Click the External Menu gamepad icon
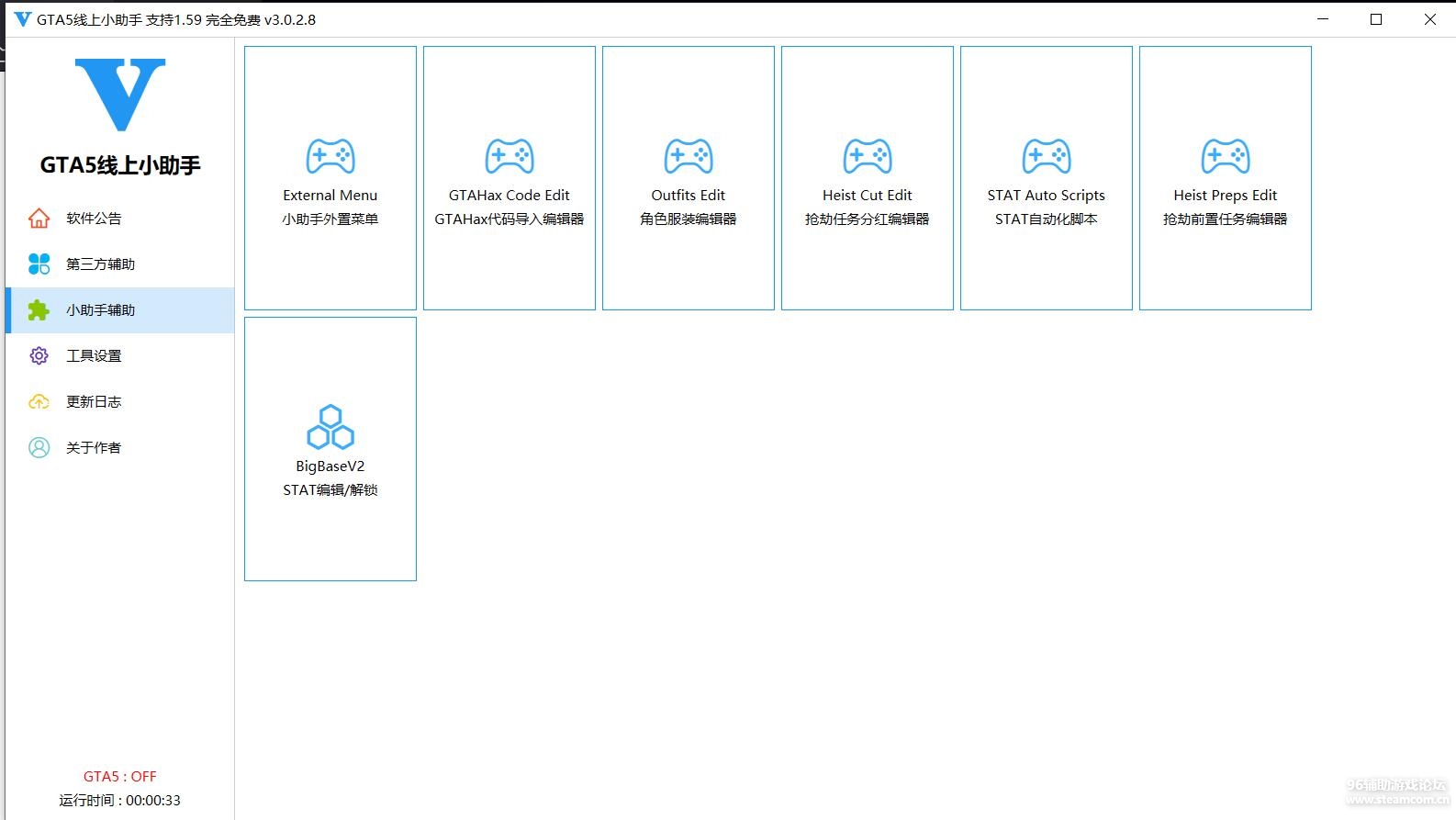Image resolution: width=1456 pixels, height=820 pixels. (x=330, y=157)
